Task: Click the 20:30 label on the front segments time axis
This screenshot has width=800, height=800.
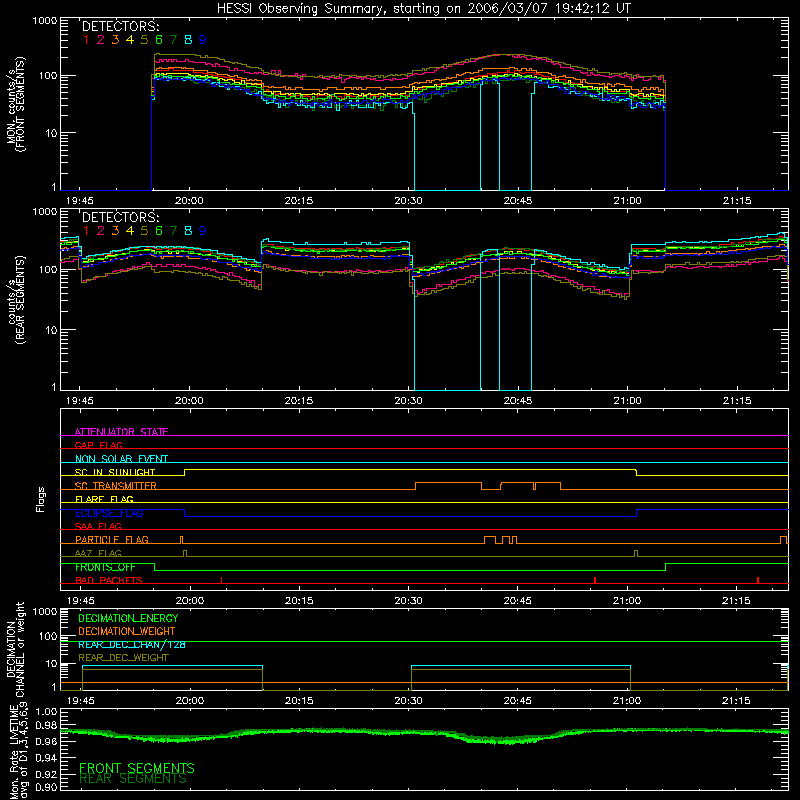Action: pyautogui.click(x=408, y=201)
